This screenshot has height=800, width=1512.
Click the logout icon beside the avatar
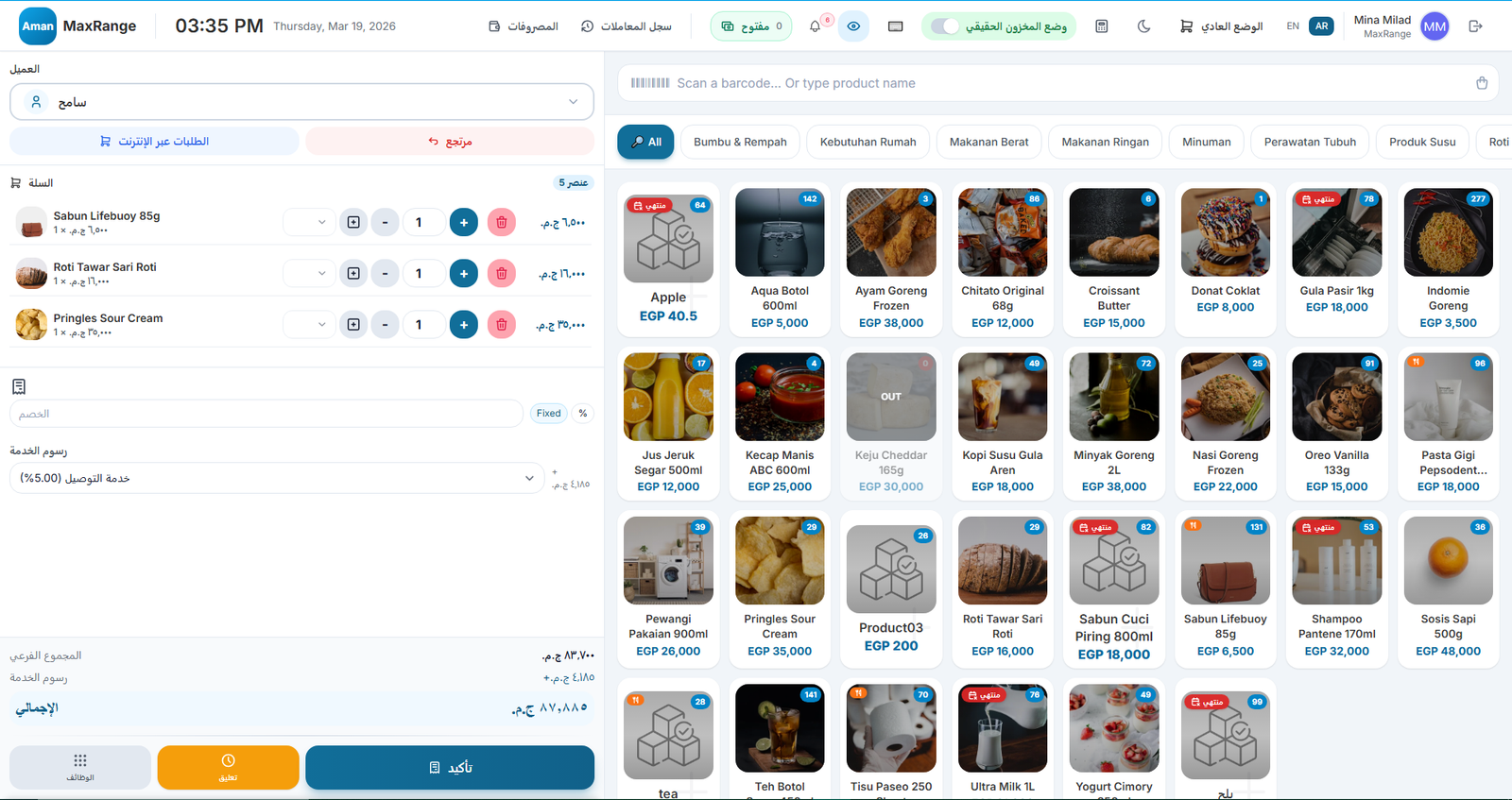(x=1476, y=26)
